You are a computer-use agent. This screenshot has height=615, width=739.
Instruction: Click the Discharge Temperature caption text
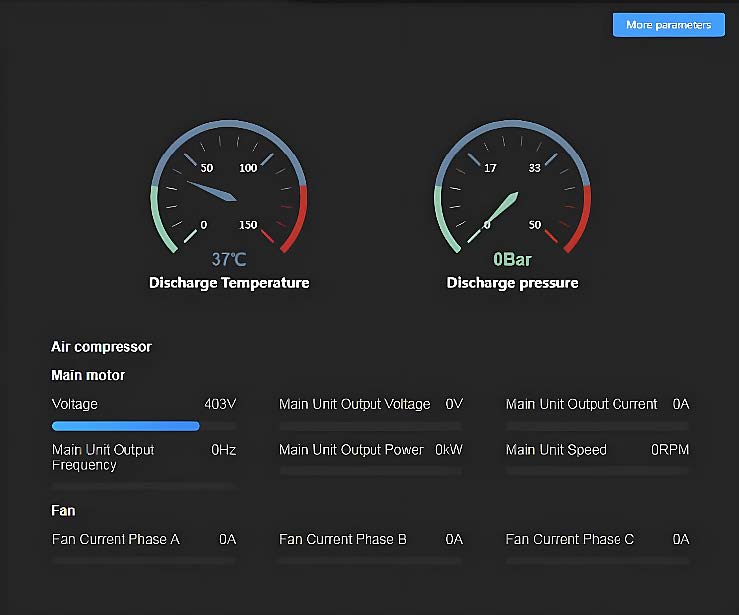point(229,283)
